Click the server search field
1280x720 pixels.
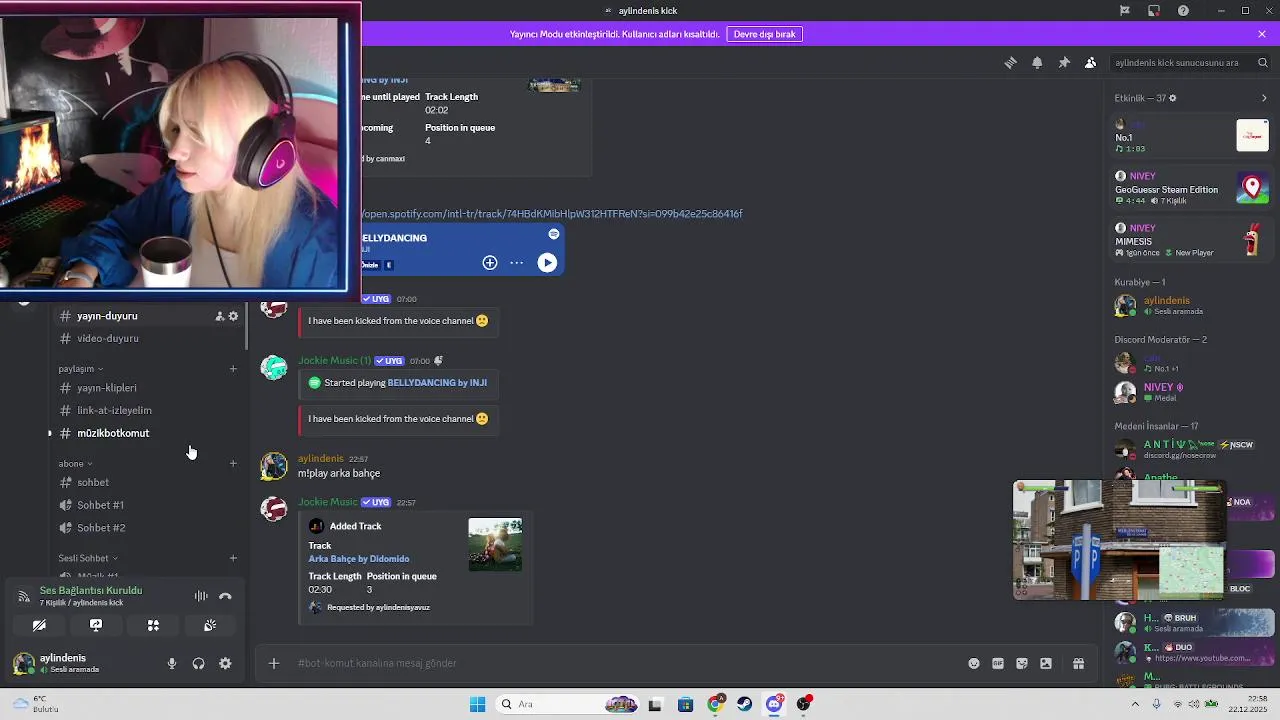coord(1190,62)
